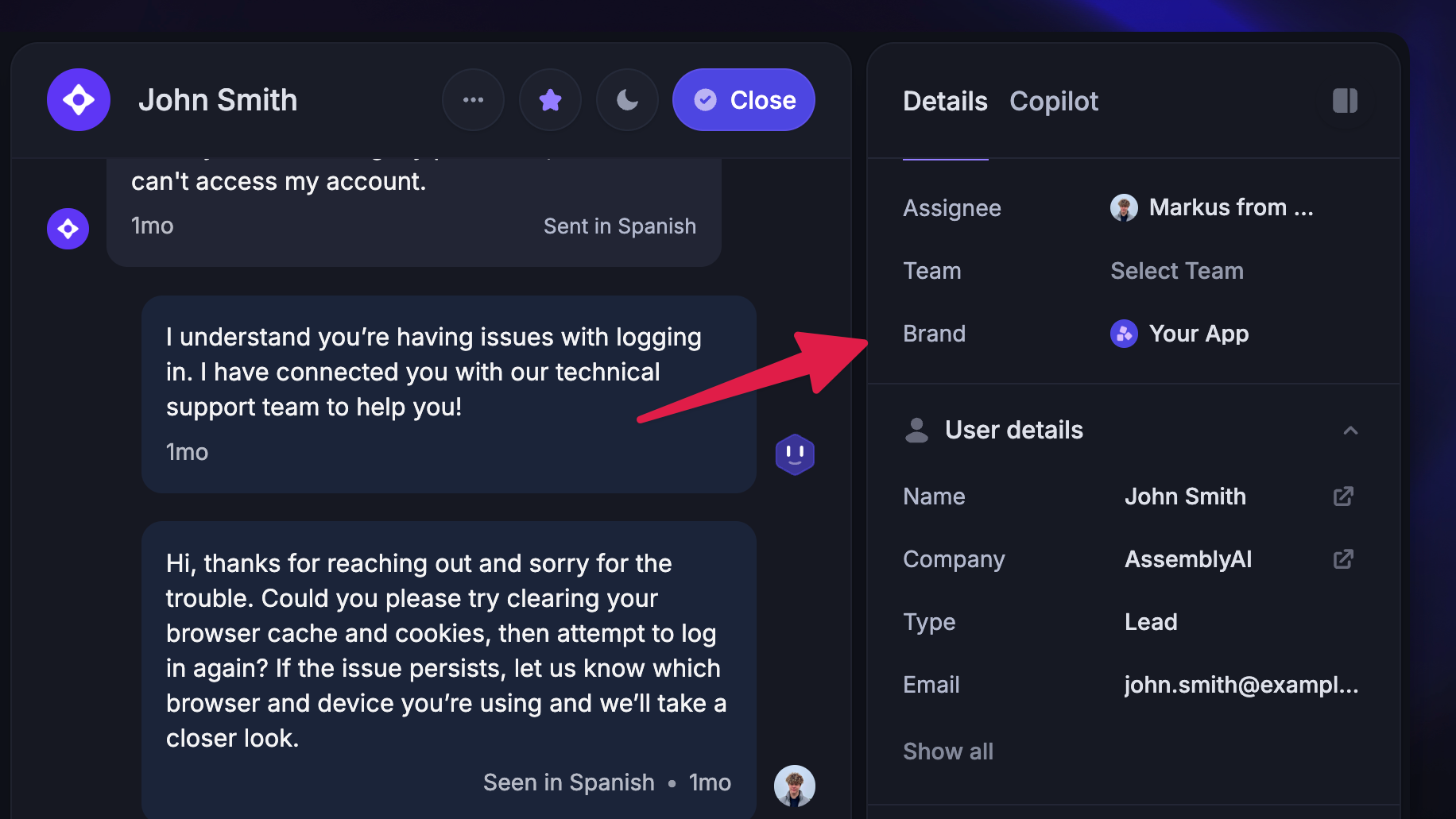Star this conversation as priority
The image size is (1456, 819).
550,100
